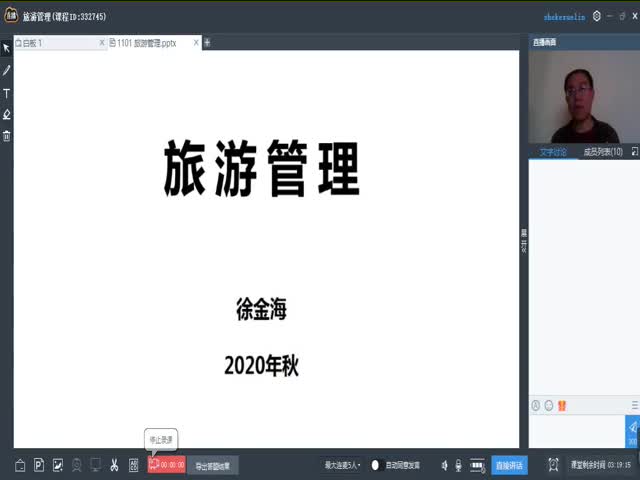The height and width of the screenshot is (480, 640).
Task: Select the pen drawing tool
Action: 6,70
